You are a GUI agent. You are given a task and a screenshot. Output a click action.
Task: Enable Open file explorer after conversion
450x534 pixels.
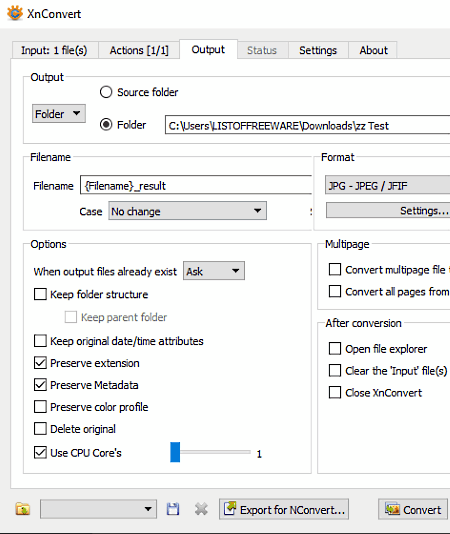335,349
